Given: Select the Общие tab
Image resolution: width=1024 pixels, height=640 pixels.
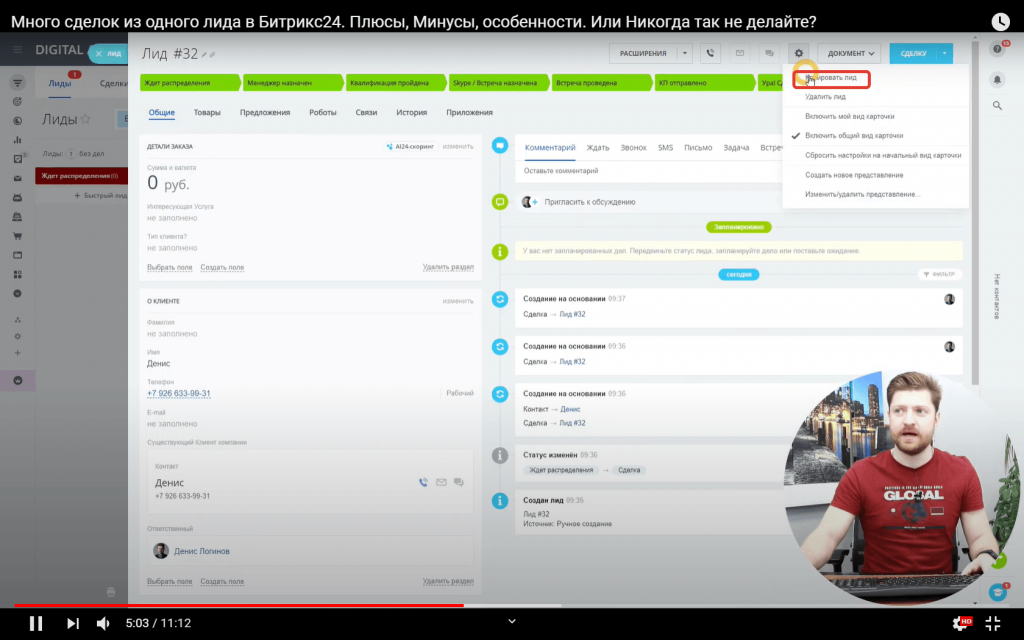Looking at the screenshot, I should pos(161,112).
